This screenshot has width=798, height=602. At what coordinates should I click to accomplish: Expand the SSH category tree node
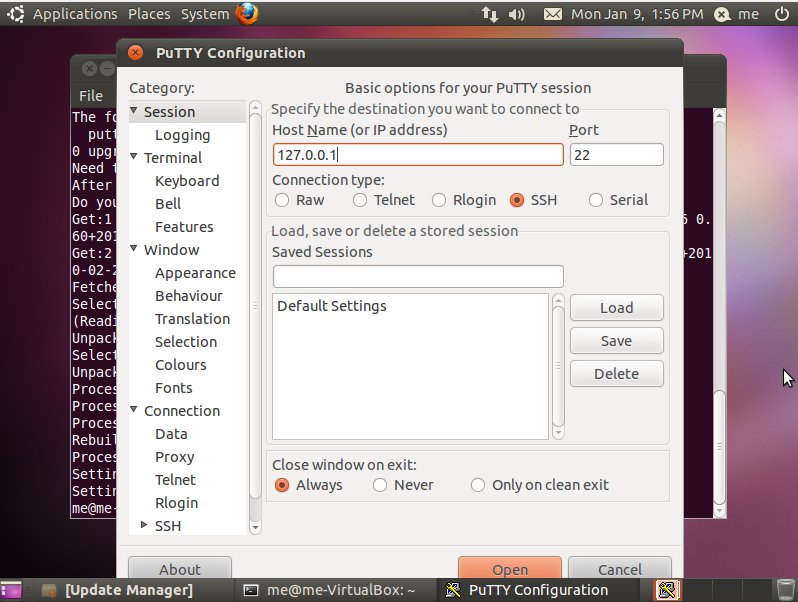[144, 525]
